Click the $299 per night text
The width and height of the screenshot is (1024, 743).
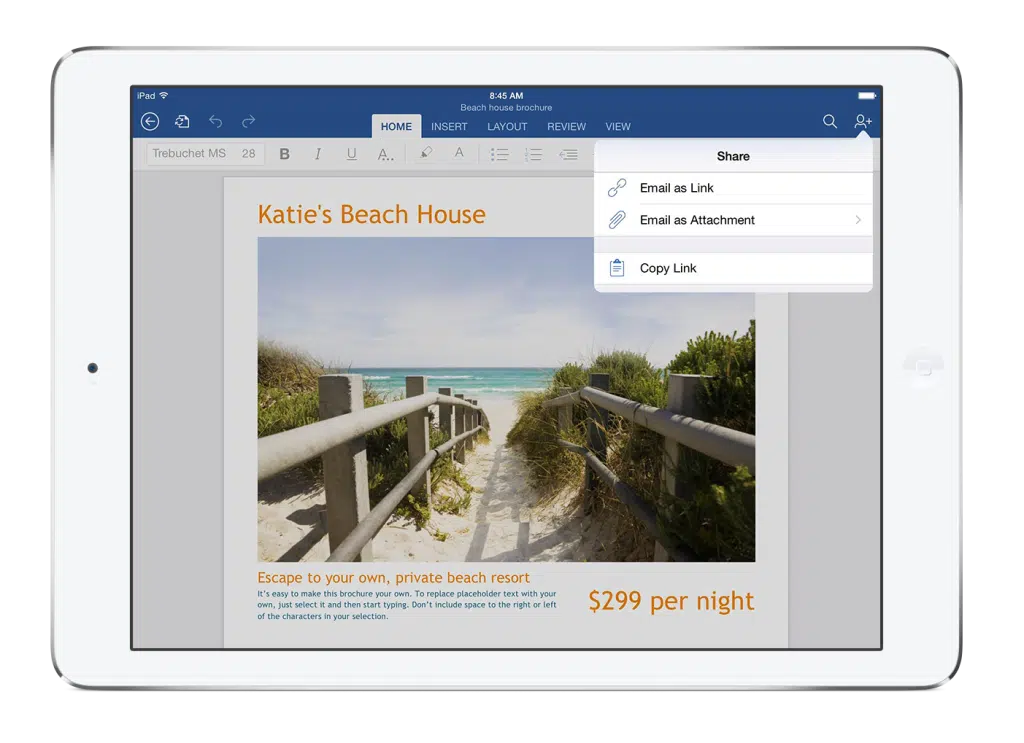[x=671, y=601]
